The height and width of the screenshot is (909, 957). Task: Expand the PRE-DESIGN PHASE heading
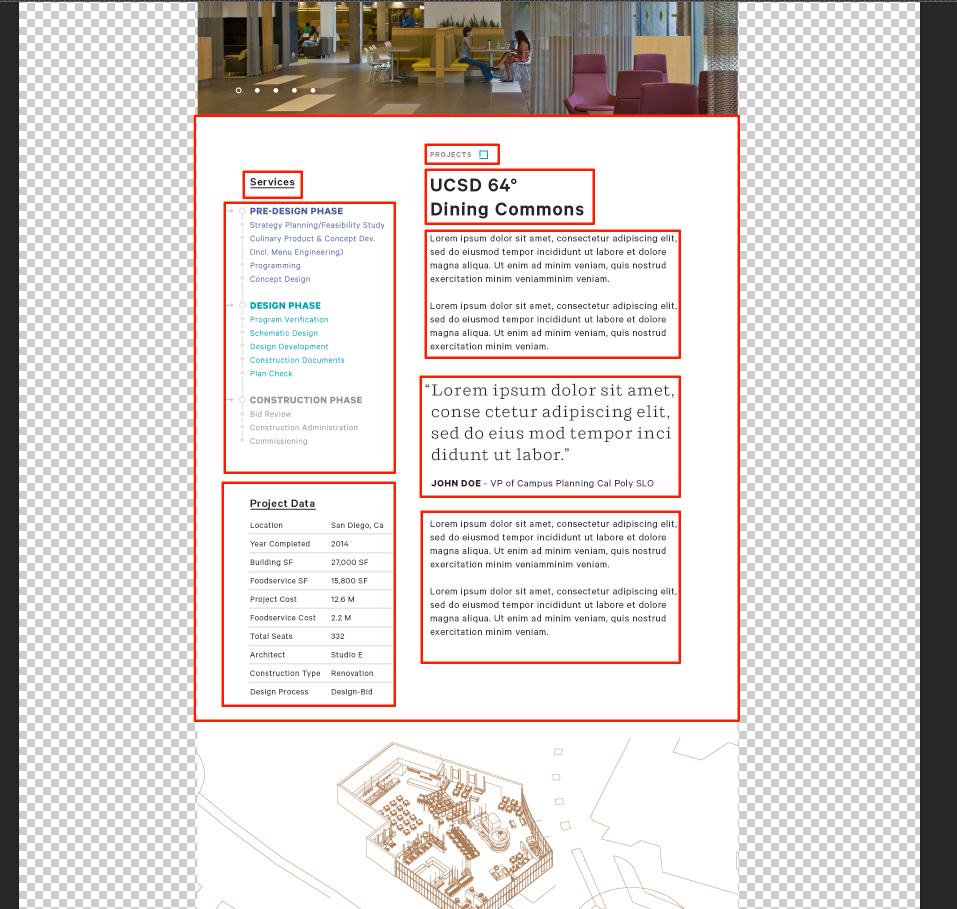click(x=296, y=211)
